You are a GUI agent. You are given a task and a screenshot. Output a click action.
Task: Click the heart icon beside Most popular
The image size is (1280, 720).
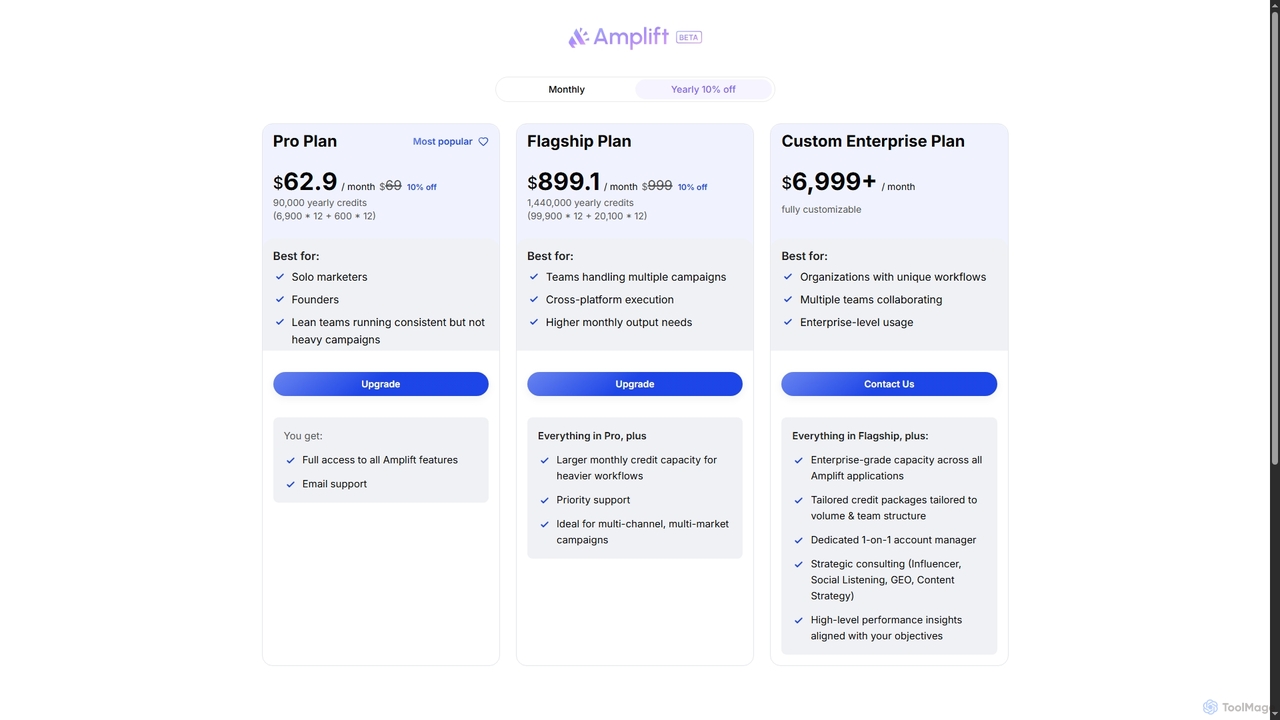coord(483,142)
